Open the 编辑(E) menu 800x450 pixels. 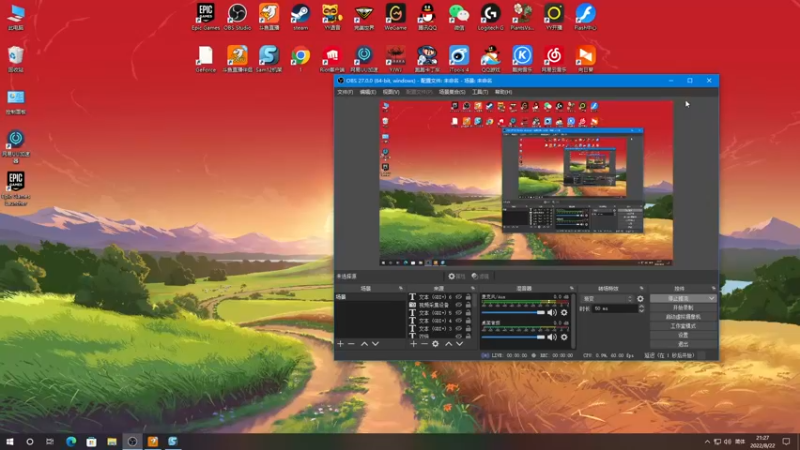click(368, 92)
